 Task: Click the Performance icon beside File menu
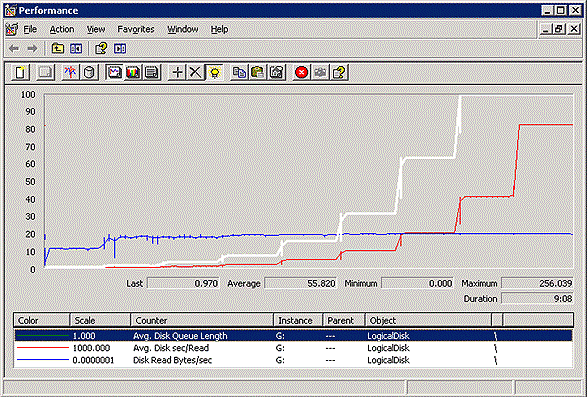pyautogui.click(x=12, y=29)
